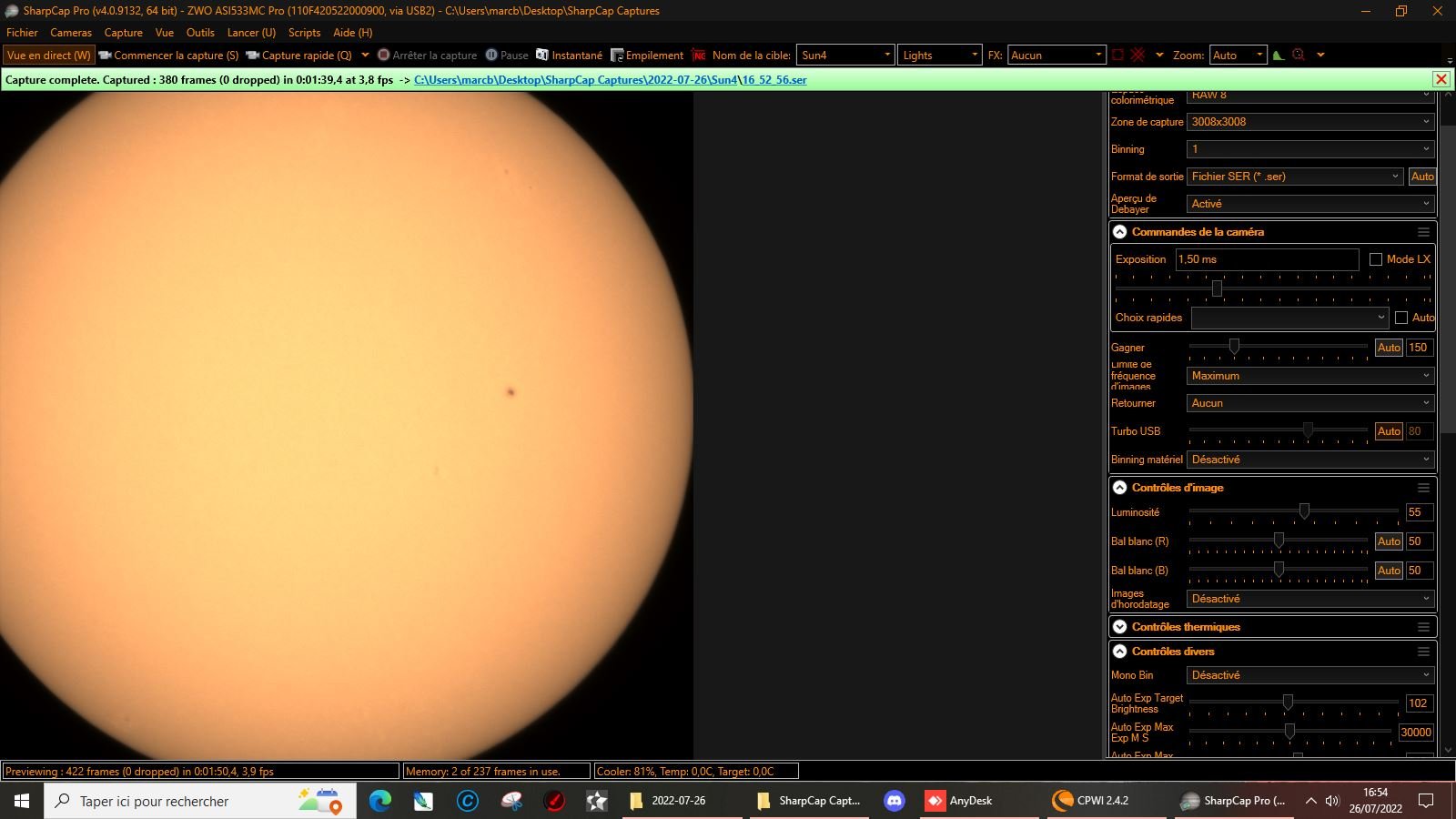Open the Contrôles d'image panel options menu
Viewport: 1456px width, 819px height.
pyautogui.click(x=1423, y=488)
